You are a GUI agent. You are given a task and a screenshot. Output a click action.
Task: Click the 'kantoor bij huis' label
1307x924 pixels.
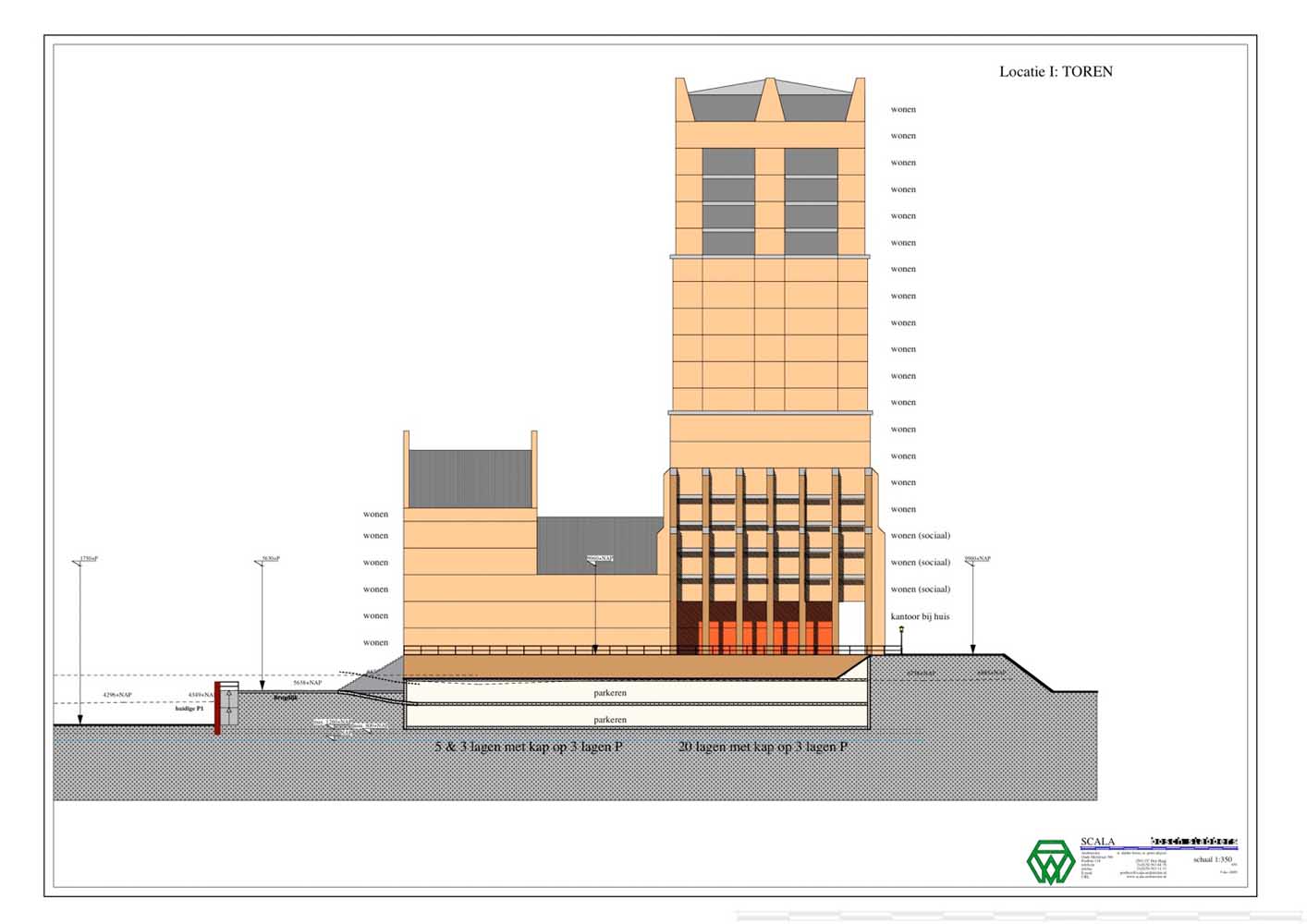[920, 616]
